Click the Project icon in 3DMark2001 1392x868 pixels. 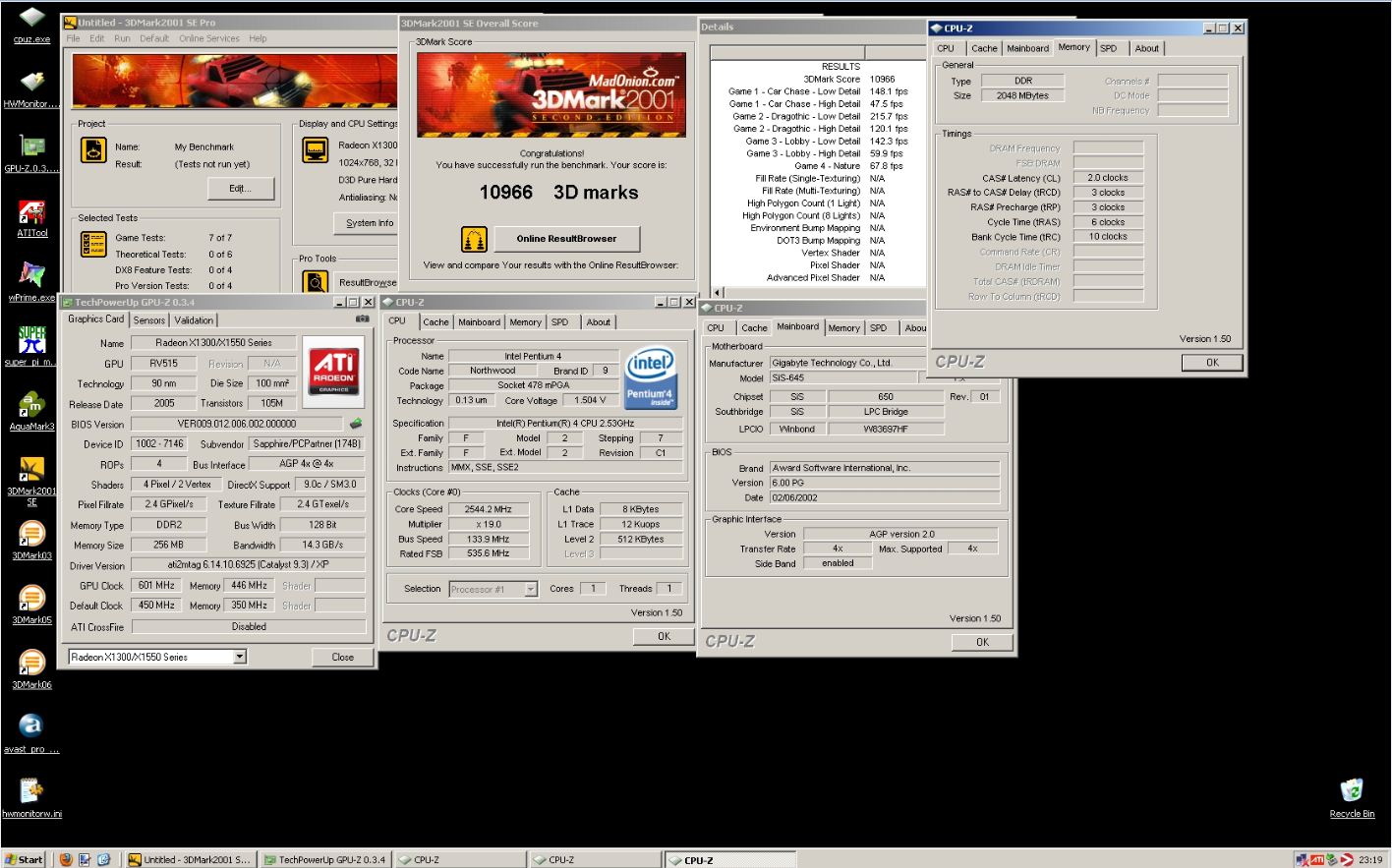coord(93,150)
